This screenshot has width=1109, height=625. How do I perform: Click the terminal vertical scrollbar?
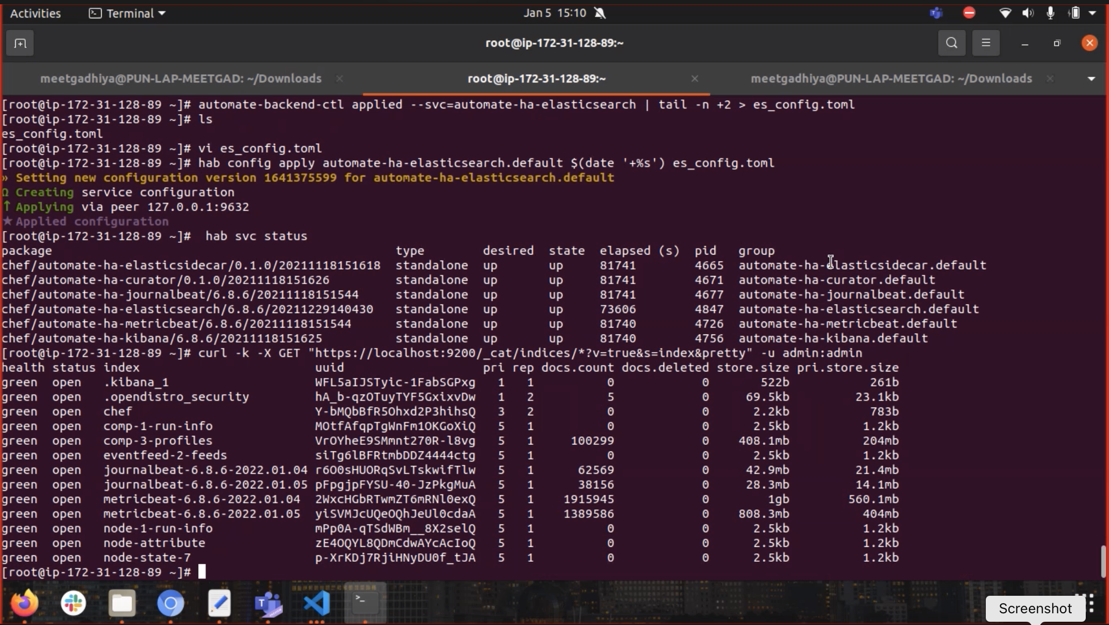[x=1103, y=561]
